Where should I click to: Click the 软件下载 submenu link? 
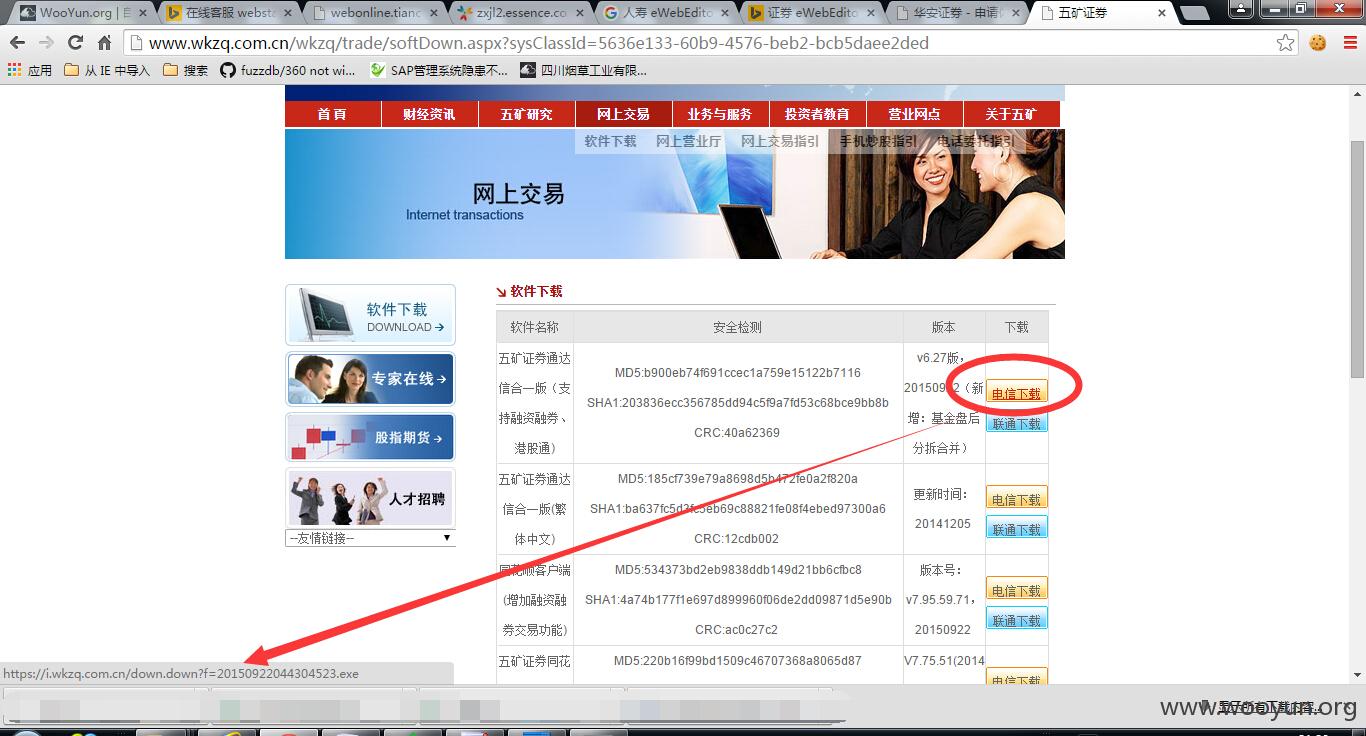610,141
